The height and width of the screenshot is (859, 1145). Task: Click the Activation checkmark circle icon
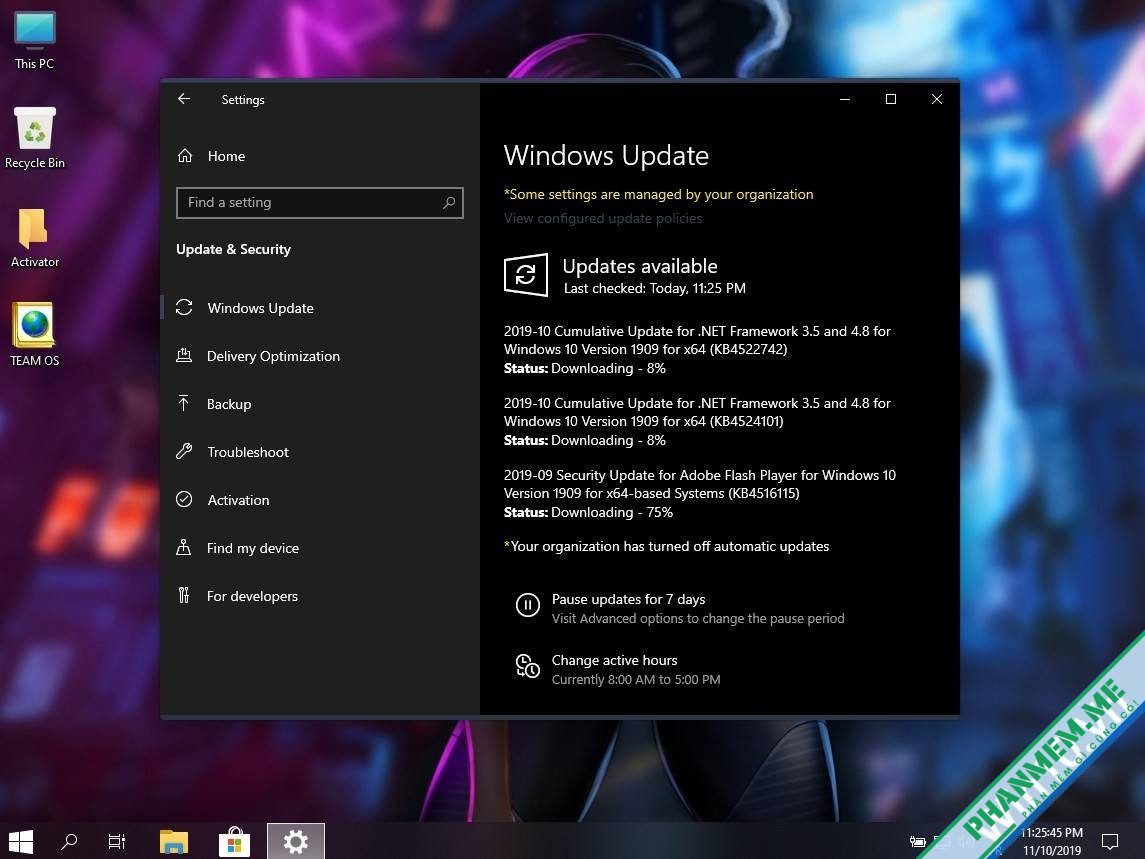[x=184, y=500]
